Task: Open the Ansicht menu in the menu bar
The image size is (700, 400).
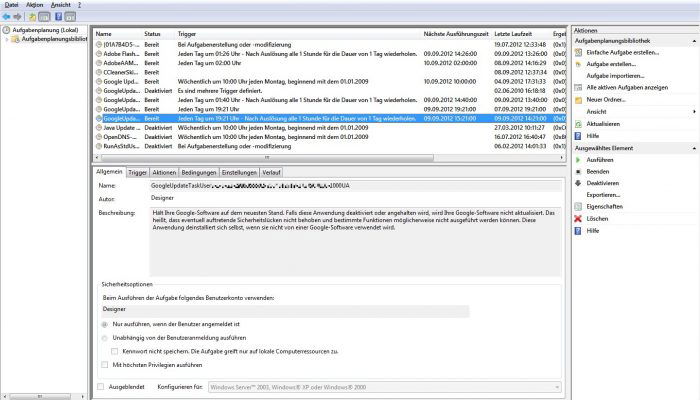Action: click(61, 4)
